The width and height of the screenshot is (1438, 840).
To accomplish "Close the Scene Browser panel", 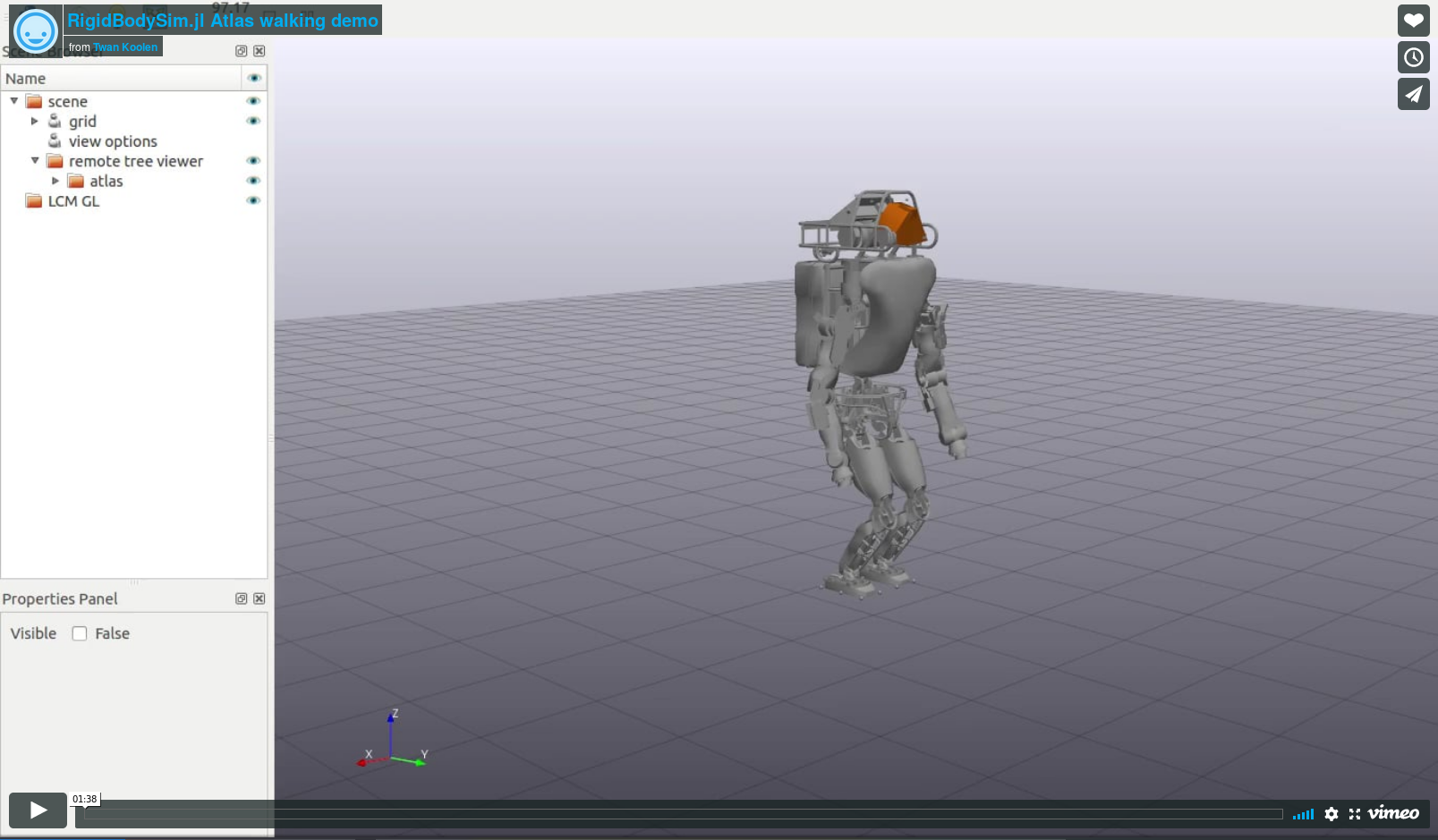I will pyautogui.click(x=260, y=51).
